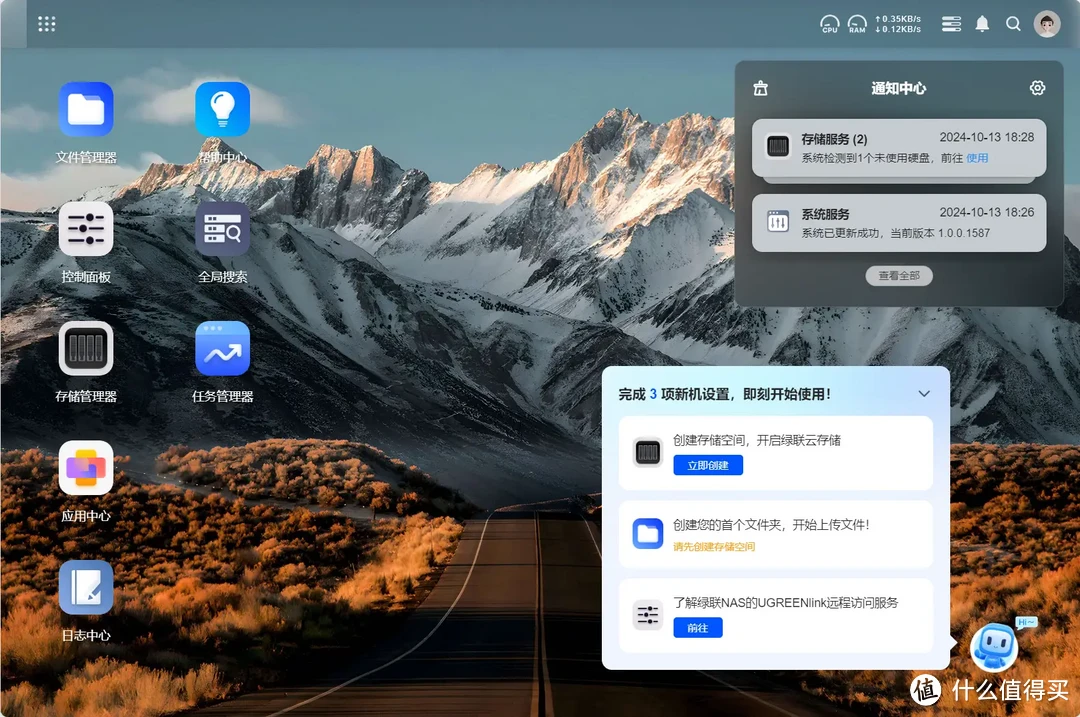
Task: Click the magnifier search icon in top bar
Action: (x=1014, y=23)
